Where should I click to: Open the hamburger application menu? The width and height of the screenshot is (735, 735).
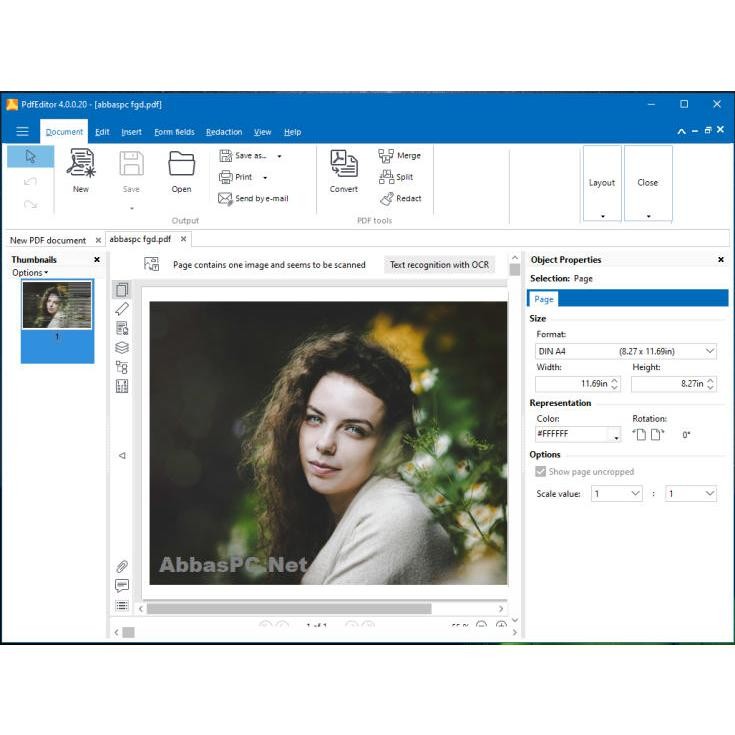(x=22, y=131)
